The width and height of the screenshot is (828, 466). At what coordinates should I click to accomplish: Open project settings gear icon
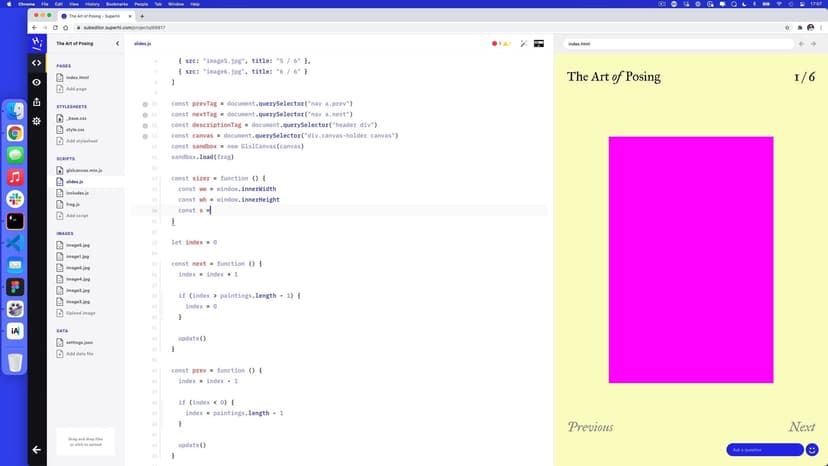tap(37, 121)
